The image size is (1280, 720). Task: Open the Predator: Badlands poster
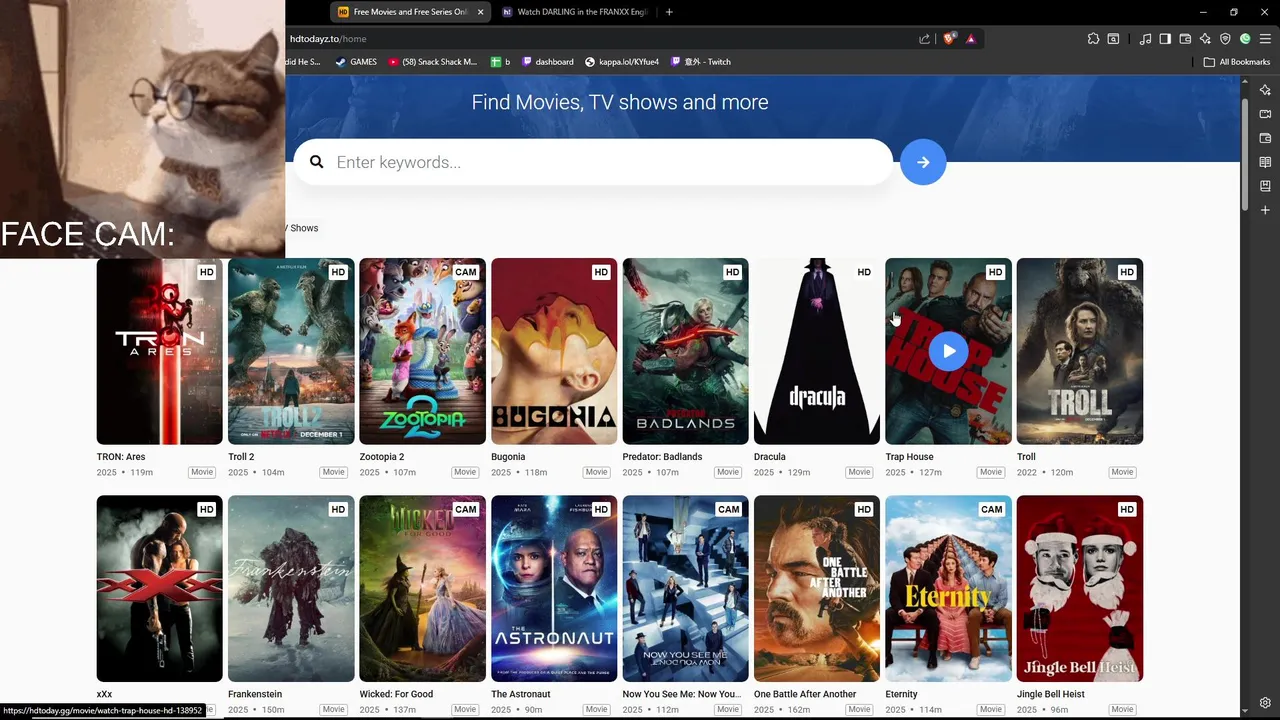point(685,351)
